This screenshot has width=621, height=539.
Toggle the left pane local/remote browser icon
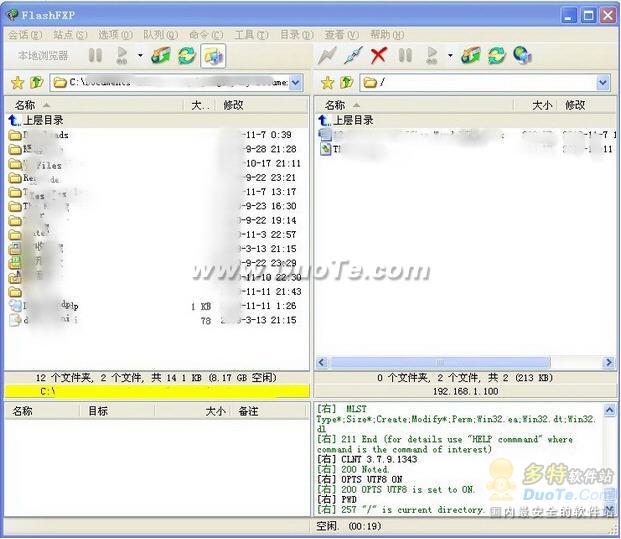(213, 56)
